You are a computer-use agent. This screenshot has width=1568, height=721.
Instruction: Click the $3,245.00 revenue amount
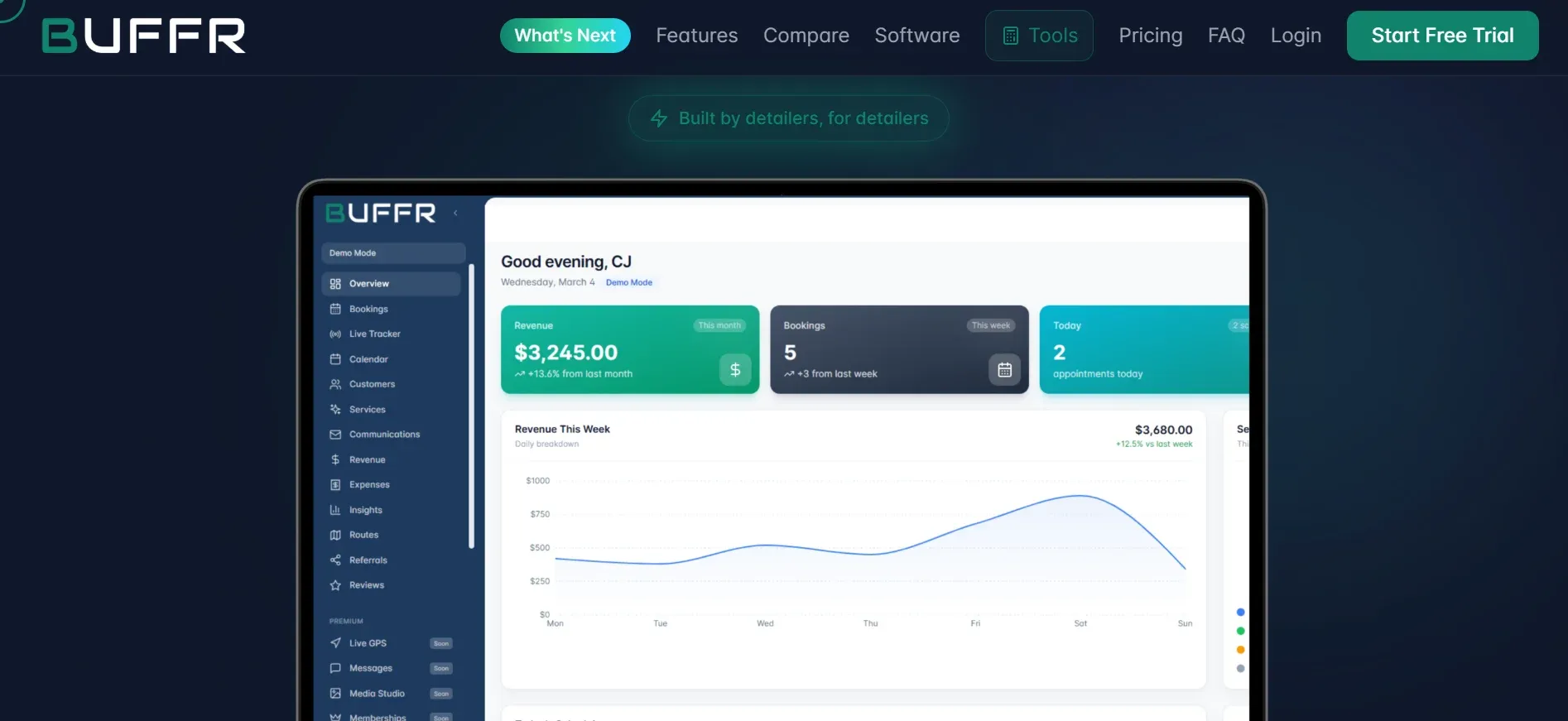(x=566, y=353)
